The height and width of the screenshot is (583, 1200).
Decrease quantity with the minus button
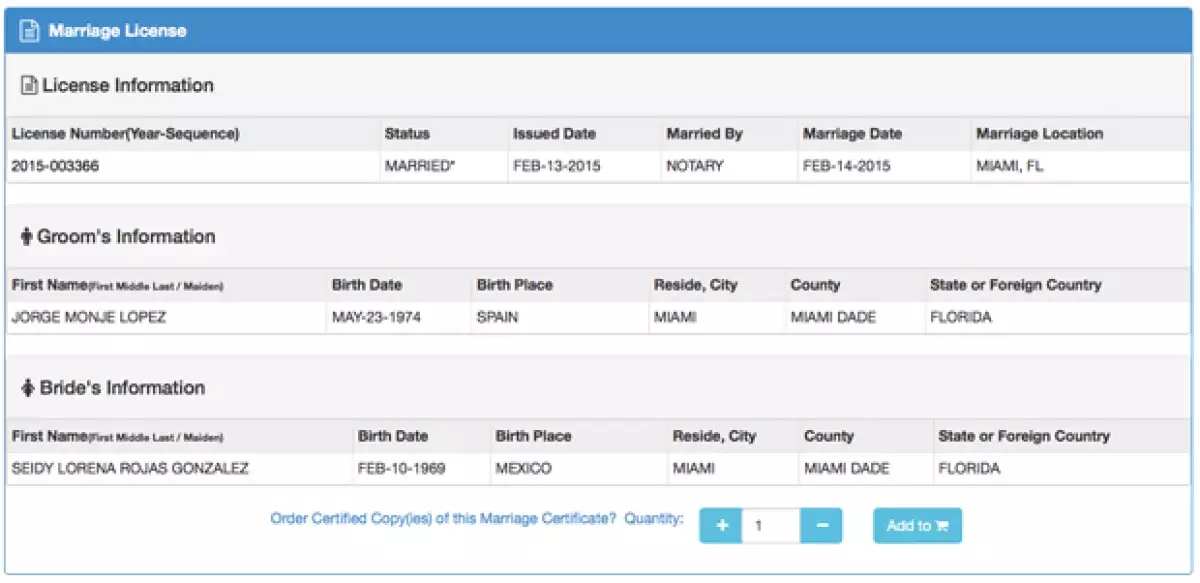pos(822,526)
